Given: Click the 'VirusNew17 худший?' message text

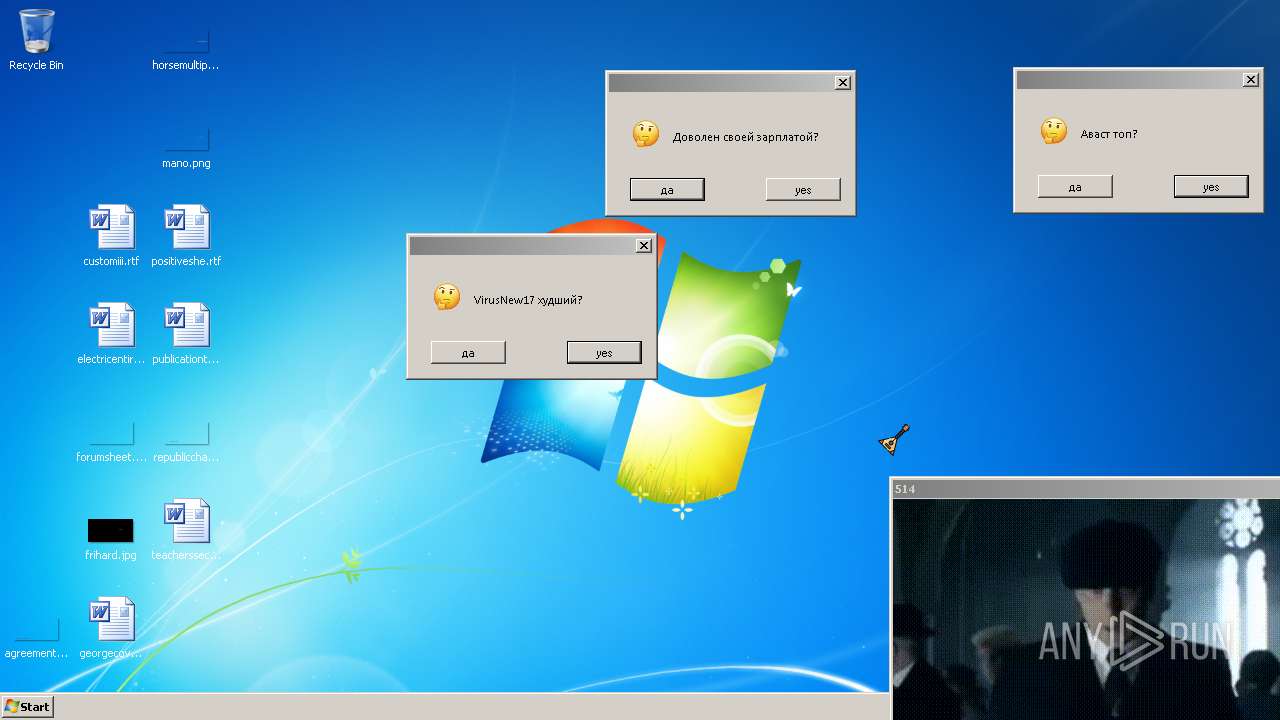Looking at the screenshot, I should point(528,300).
